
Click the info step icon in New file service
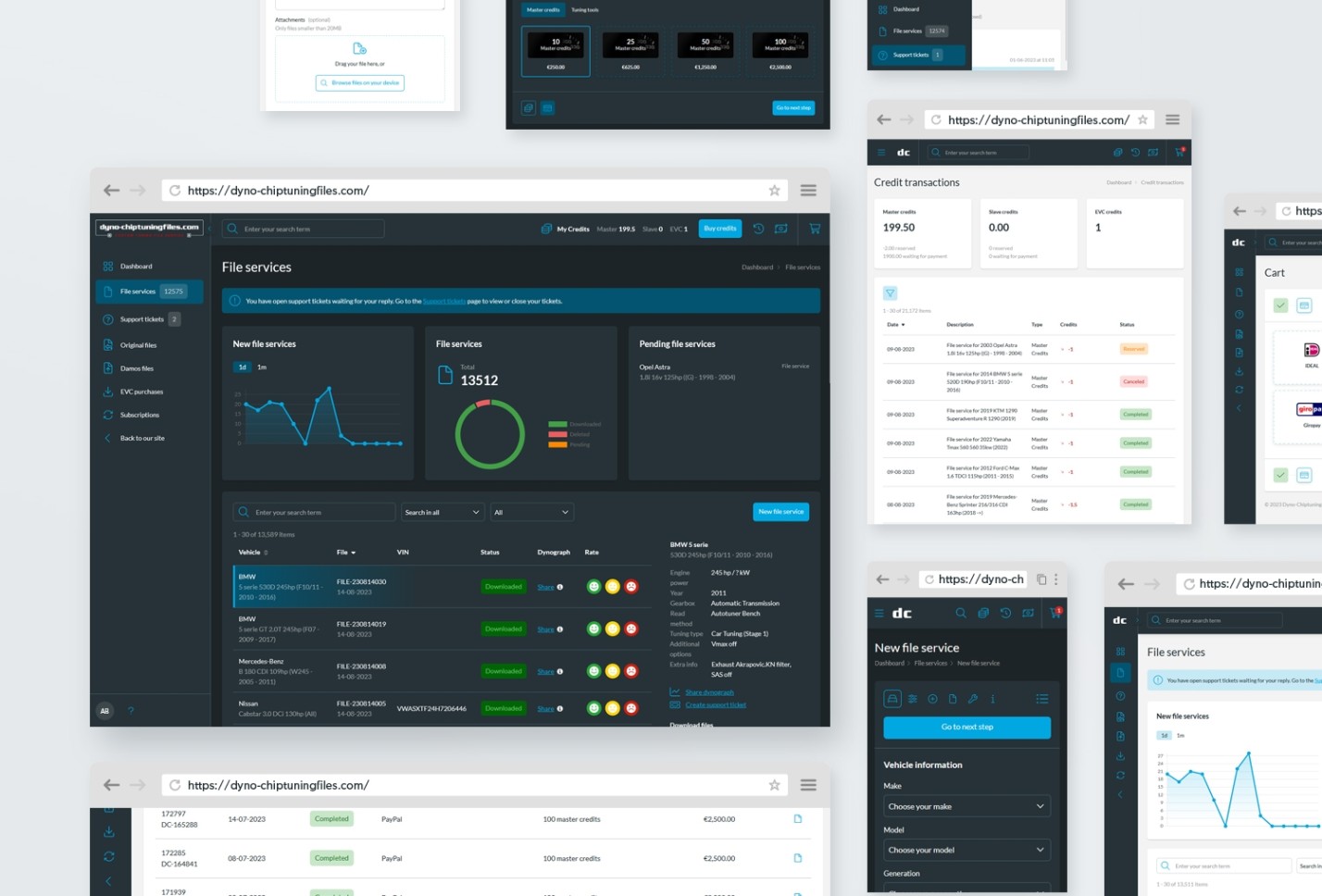click(992, 699)
